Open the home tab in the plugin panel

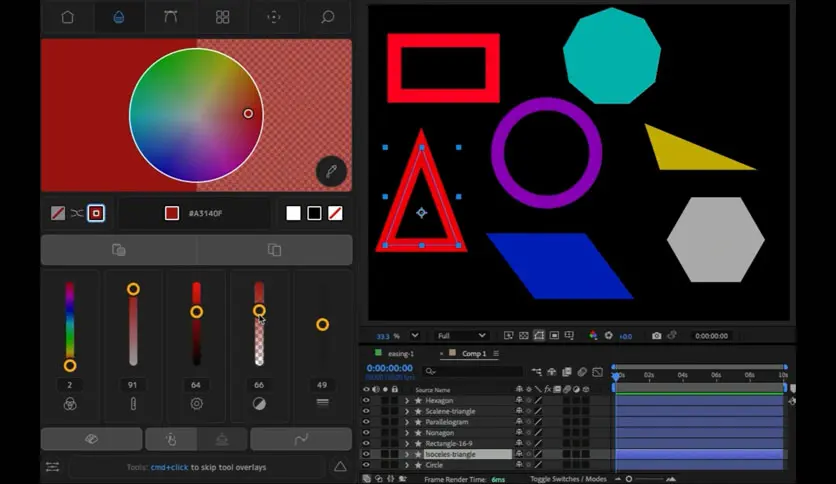(68, 17)
